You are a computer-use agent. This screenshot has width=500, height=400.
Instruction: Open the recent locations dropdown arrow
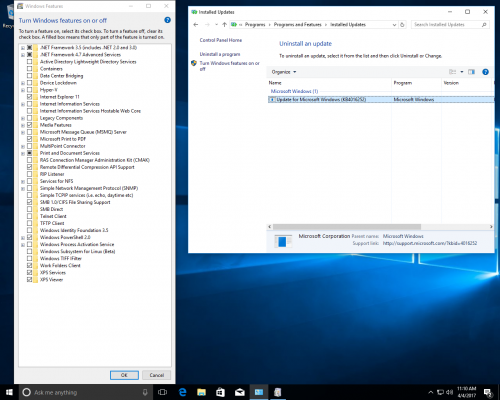pos(216,25)
